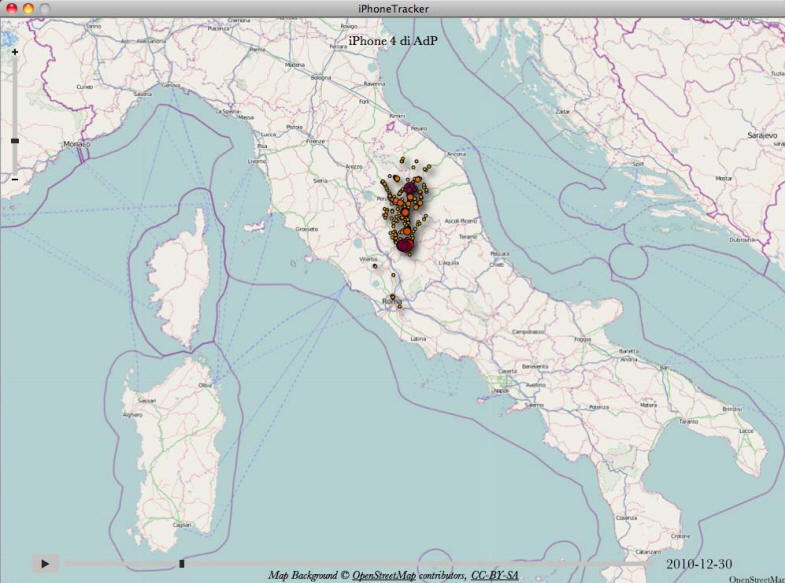Click the Monaco label on the map
The height and width of the screenshot is (583, 785).
click(77, 144)
